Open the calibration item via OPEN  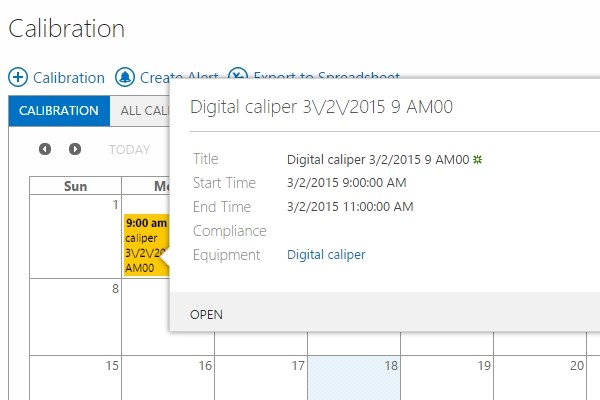tap(206, 315)
